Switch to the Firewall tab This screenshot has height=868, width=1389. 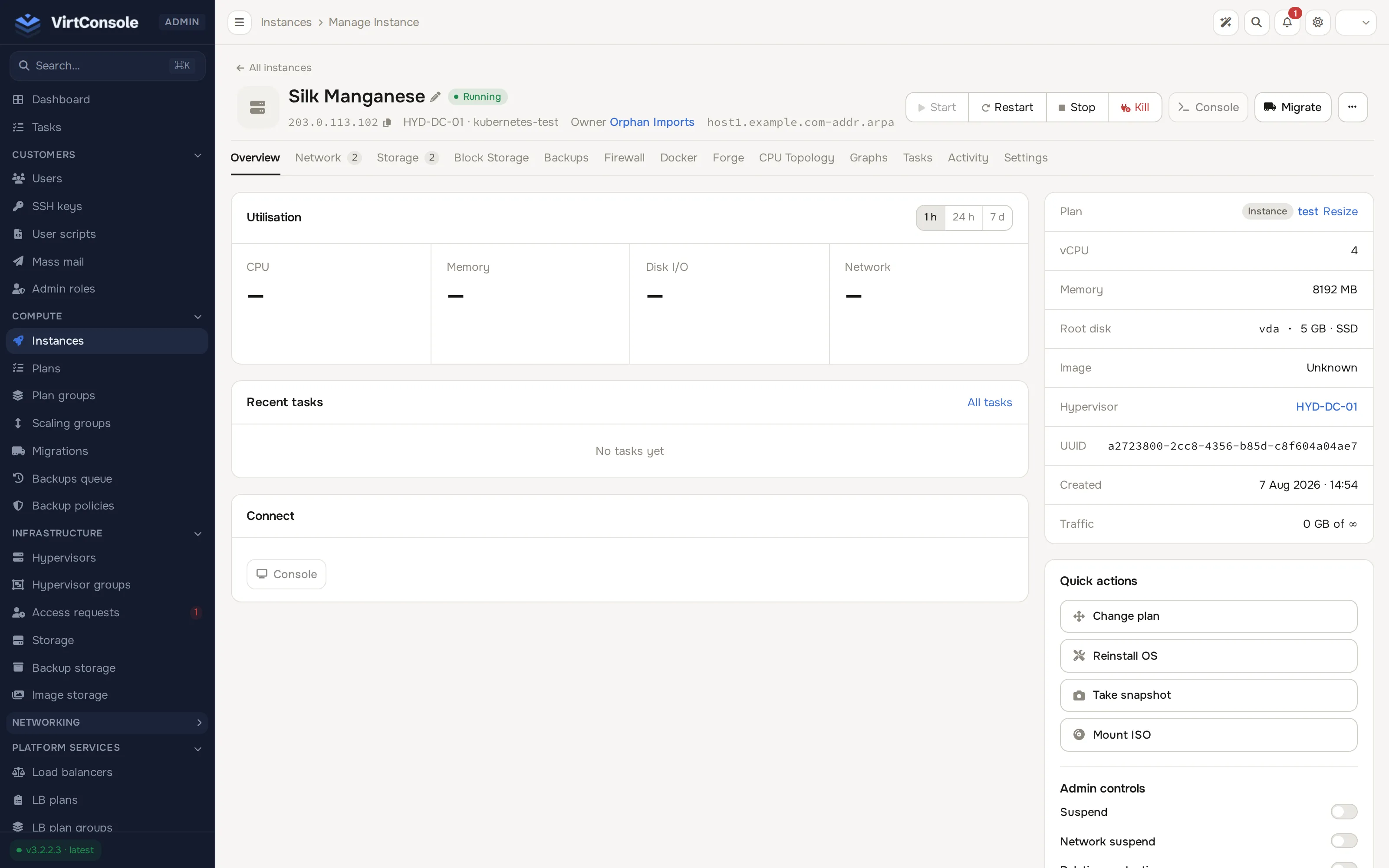coord(624,158)
